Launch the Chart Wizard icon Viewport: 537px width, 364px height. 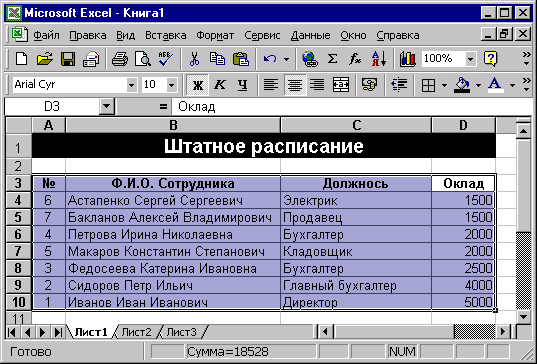pyautogui.click(x=408, y=59)
